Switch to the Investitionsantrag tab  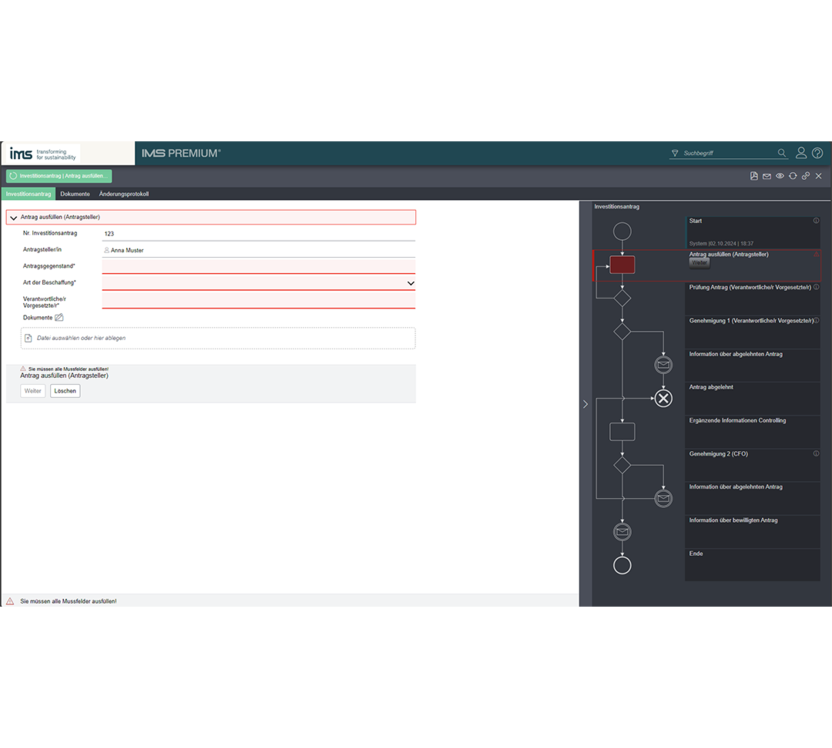pos(28,194)
